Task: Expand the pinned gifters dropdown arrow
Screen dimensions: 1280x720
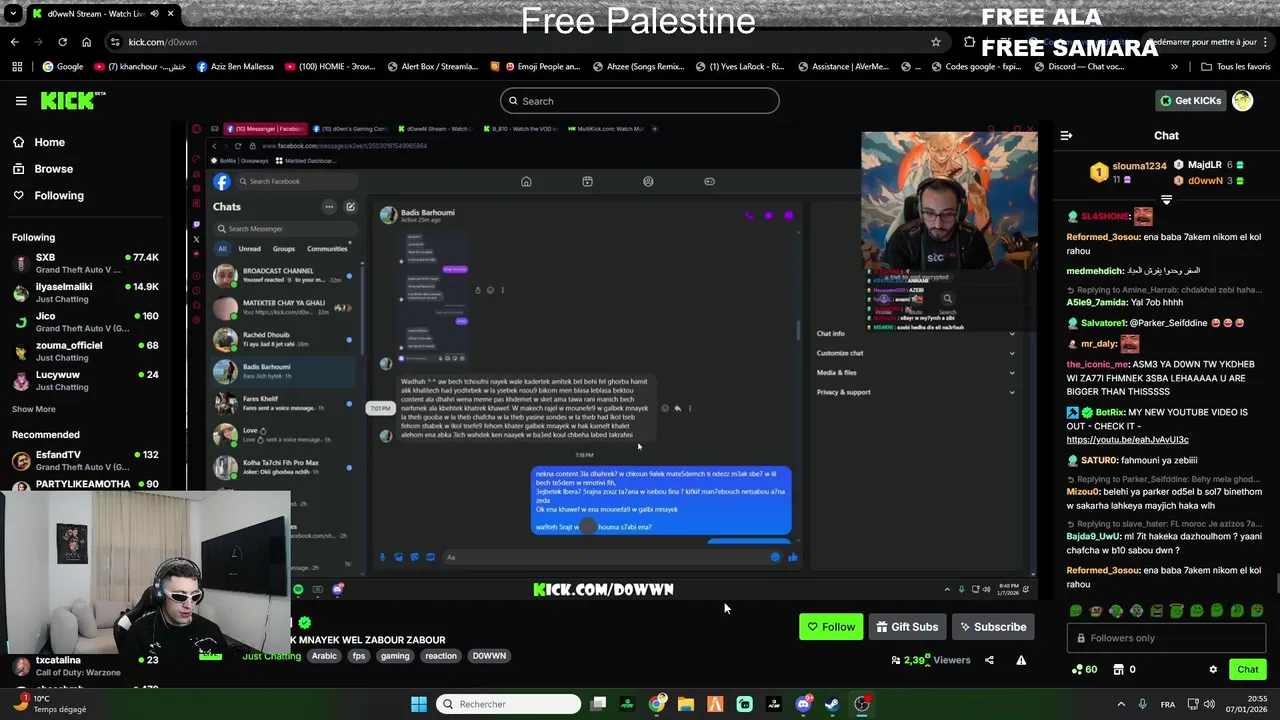Action: point(1166,200)
